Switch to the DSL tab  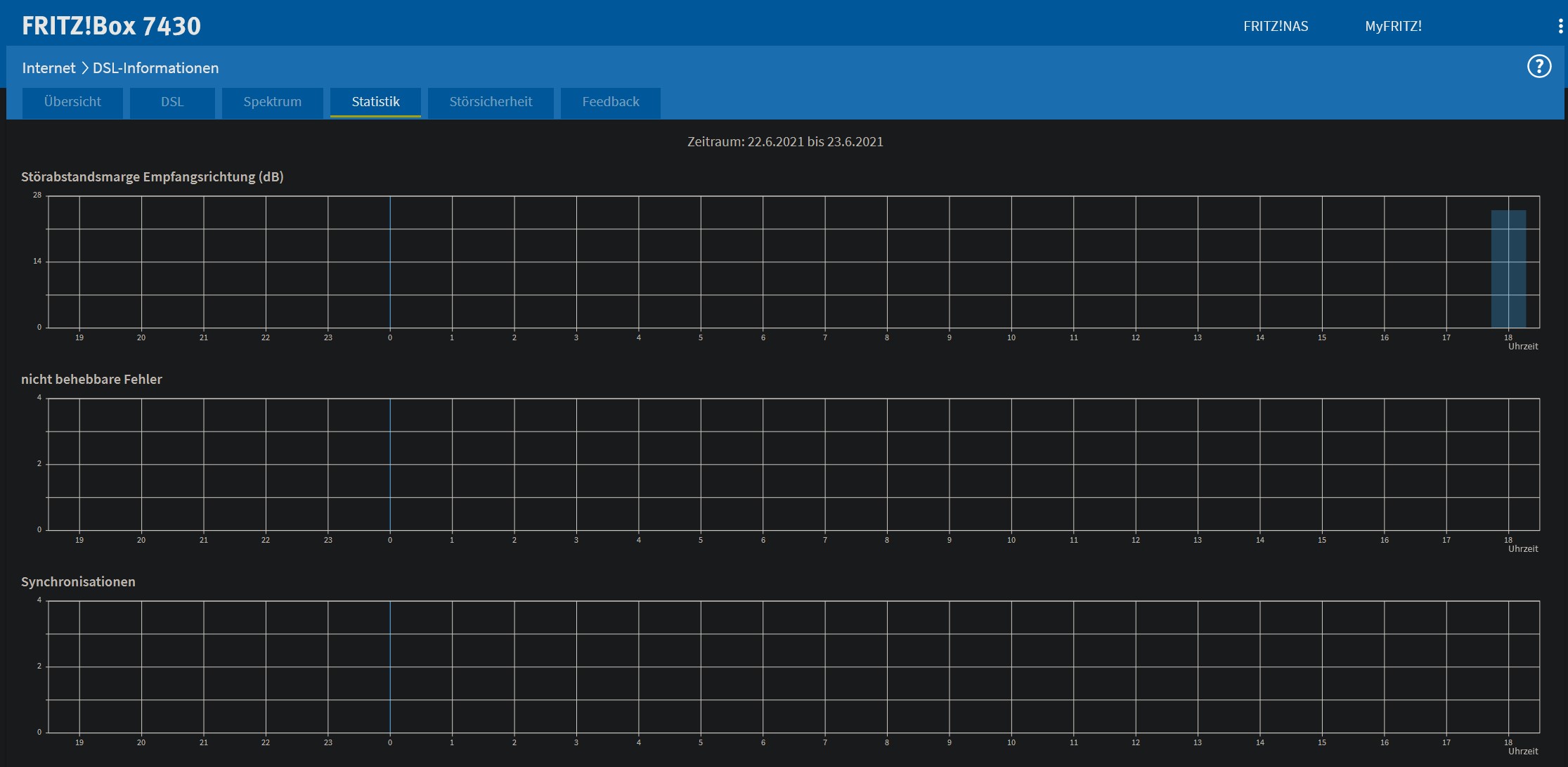[x=172, y=102]
